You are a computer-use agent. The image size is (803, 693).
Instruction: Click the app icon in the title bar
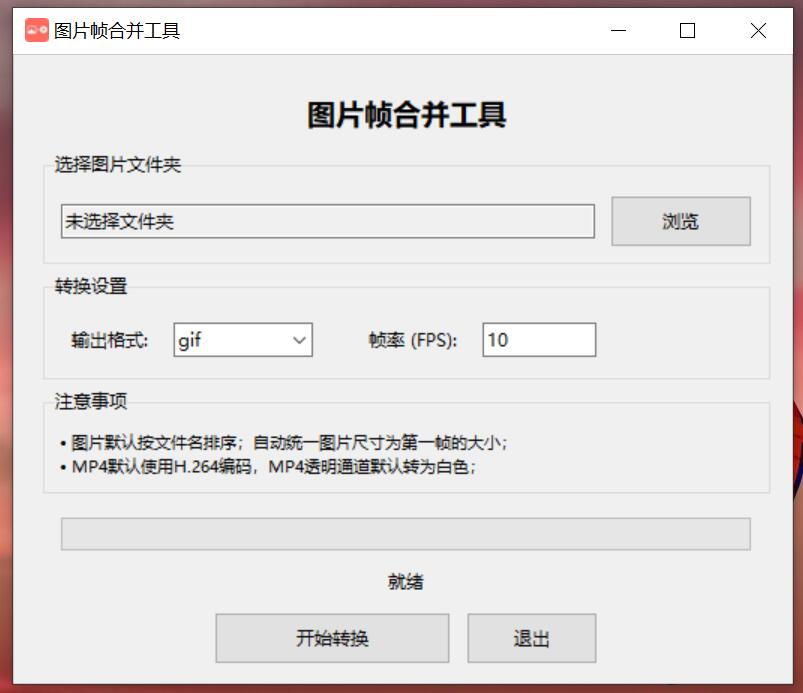coord(37,30)
